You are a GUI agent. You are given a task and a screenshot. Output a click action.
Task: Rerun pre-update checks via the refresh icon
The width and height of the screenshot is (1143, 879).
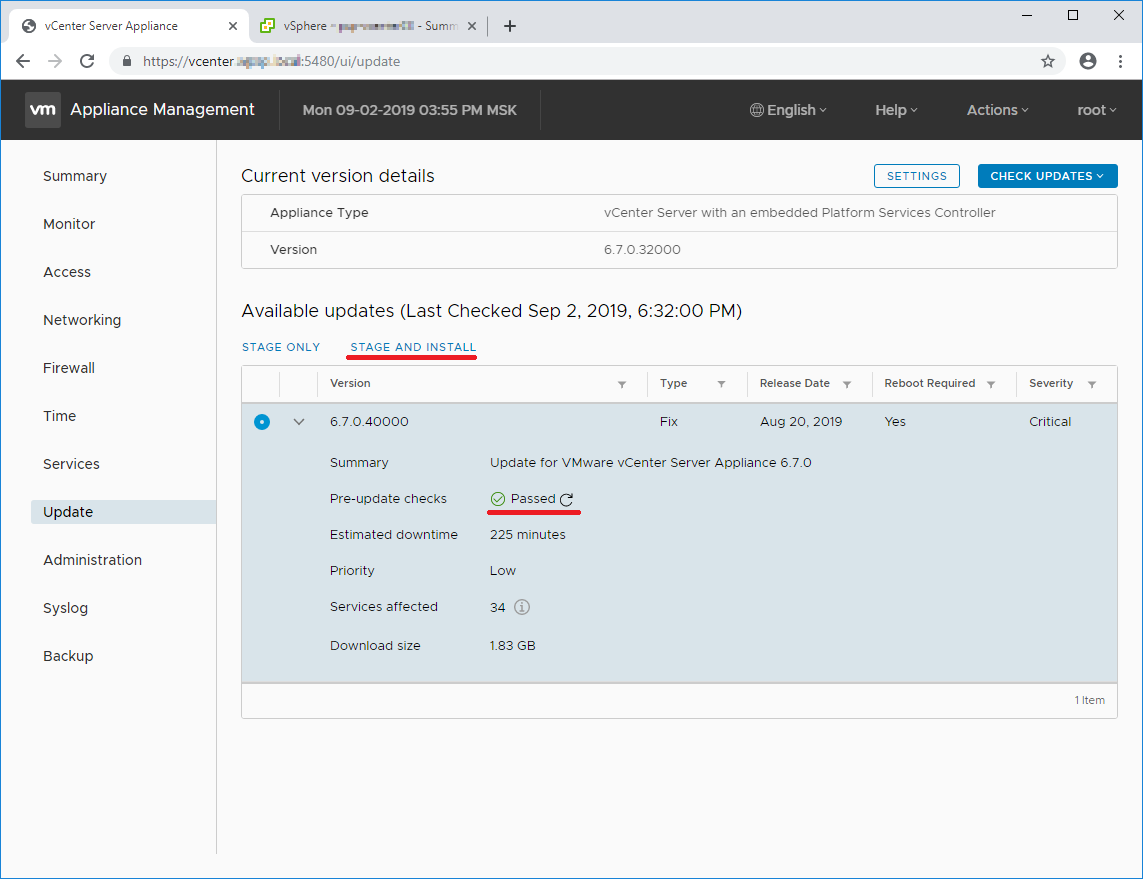pyautogui.click(x=566, y=498)
